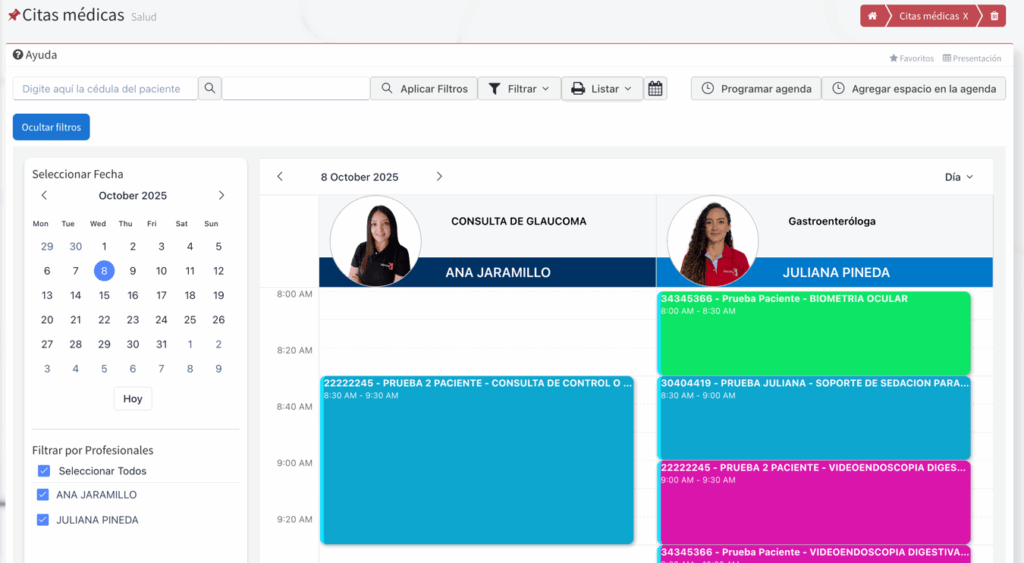Open the Día view selector dropdown
Screen dimensions: 1024x563
click(x=958, y=177)
